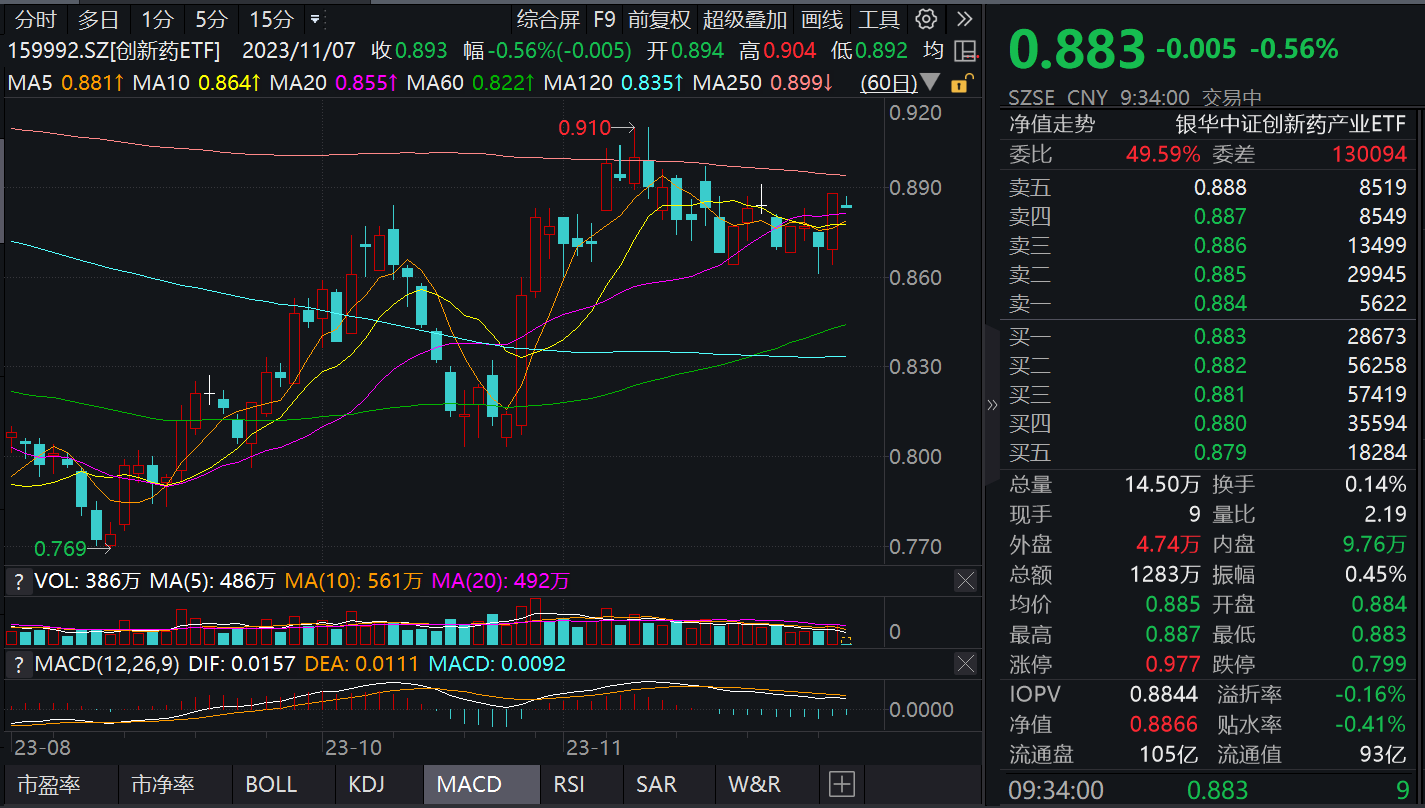Close the MACD indicator panel
Viewport: 1425px width, 808px height.
tap(965, 663)
